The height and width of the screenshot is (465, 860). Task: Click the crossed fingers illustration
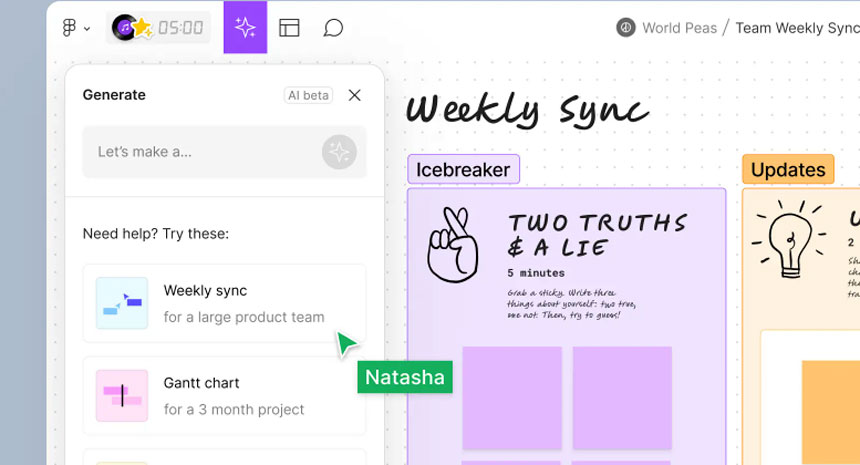click(454, 245)
